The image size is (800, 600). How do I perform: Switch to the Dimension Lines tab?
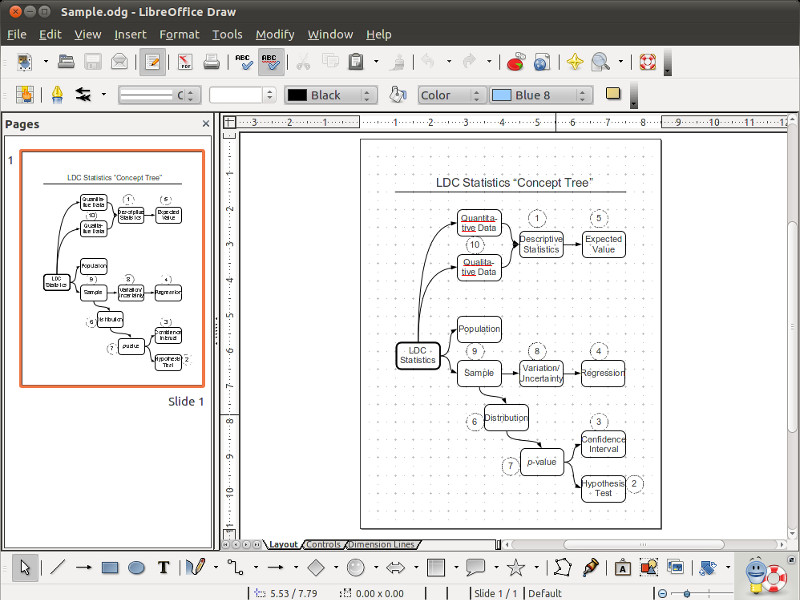[381, 545]
